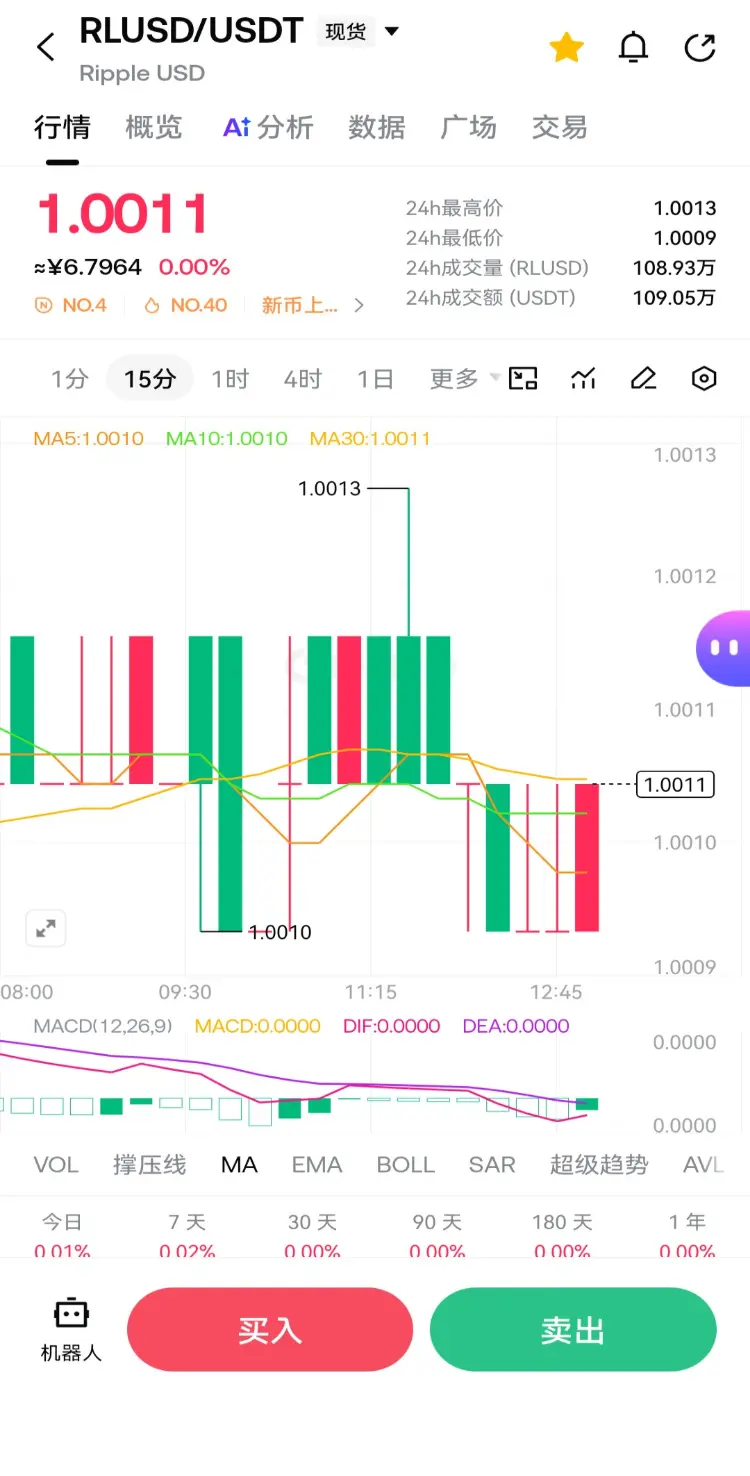Tap the NO.40 hot ranking tag
The image size is (750, 1476).
[186, 305]
